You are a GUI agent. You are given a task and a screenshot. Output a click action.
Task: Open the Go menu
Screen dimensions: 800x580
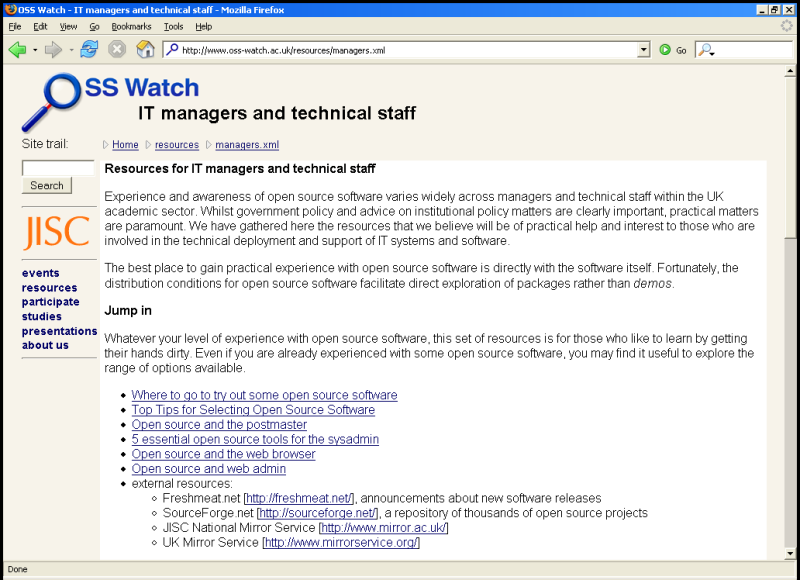(94, 27)
